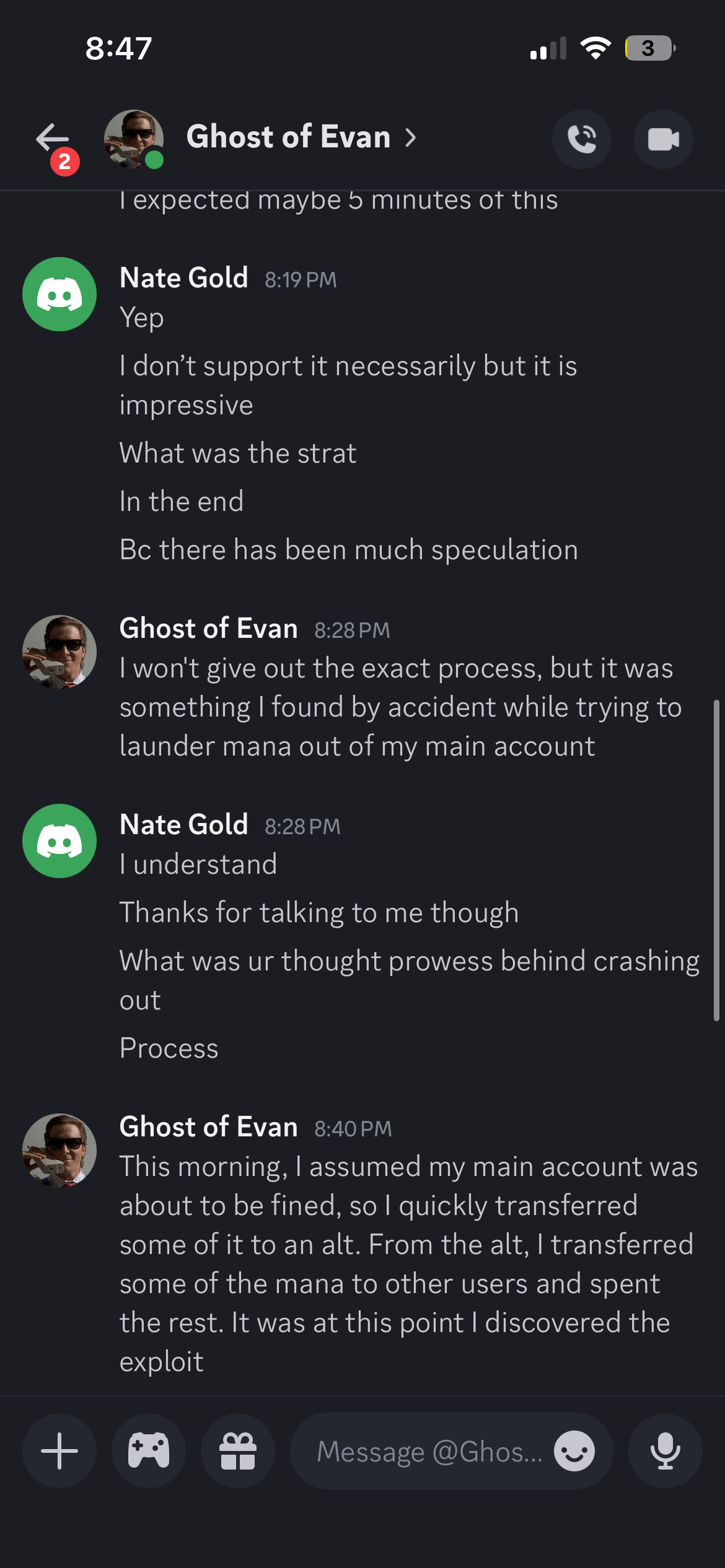Viewport: 725px width, 1568px height.
Task: Start a video call
Action: click(x=663, y=139)
